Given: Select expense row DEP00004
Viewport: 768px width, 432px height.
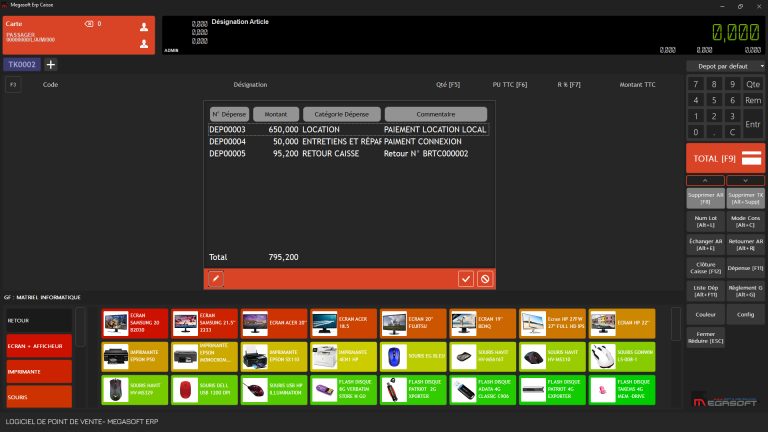Looking at the screenshot, I should tap(348, 142).
